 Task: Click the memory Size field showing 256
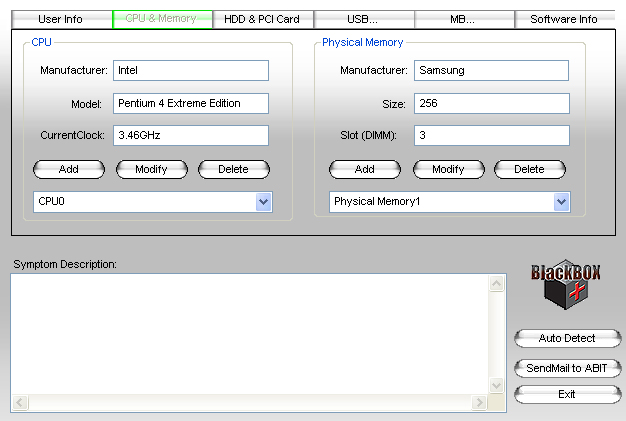(491, 103)
